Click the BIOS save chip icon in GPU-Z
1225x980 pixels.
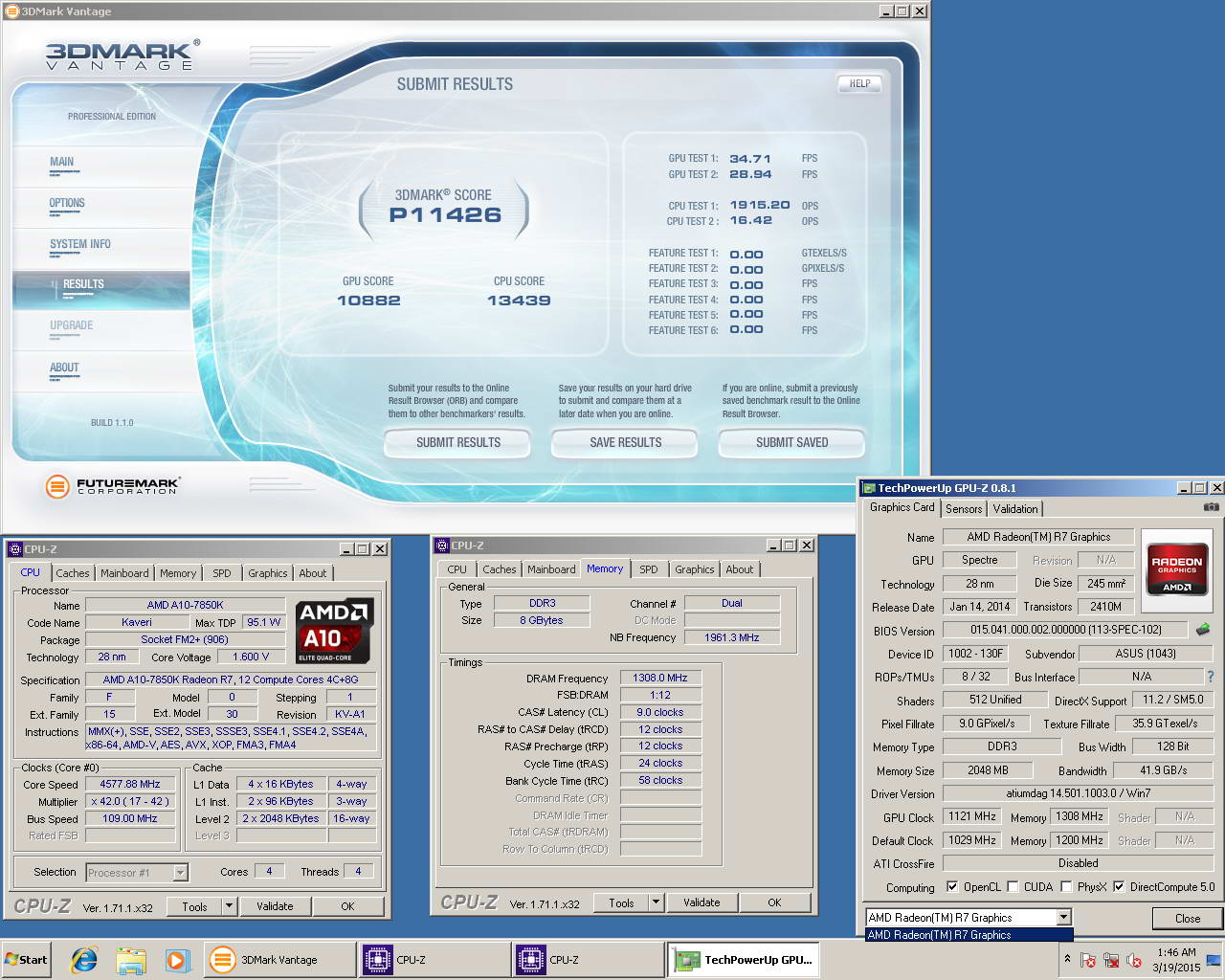(1203, 630)
